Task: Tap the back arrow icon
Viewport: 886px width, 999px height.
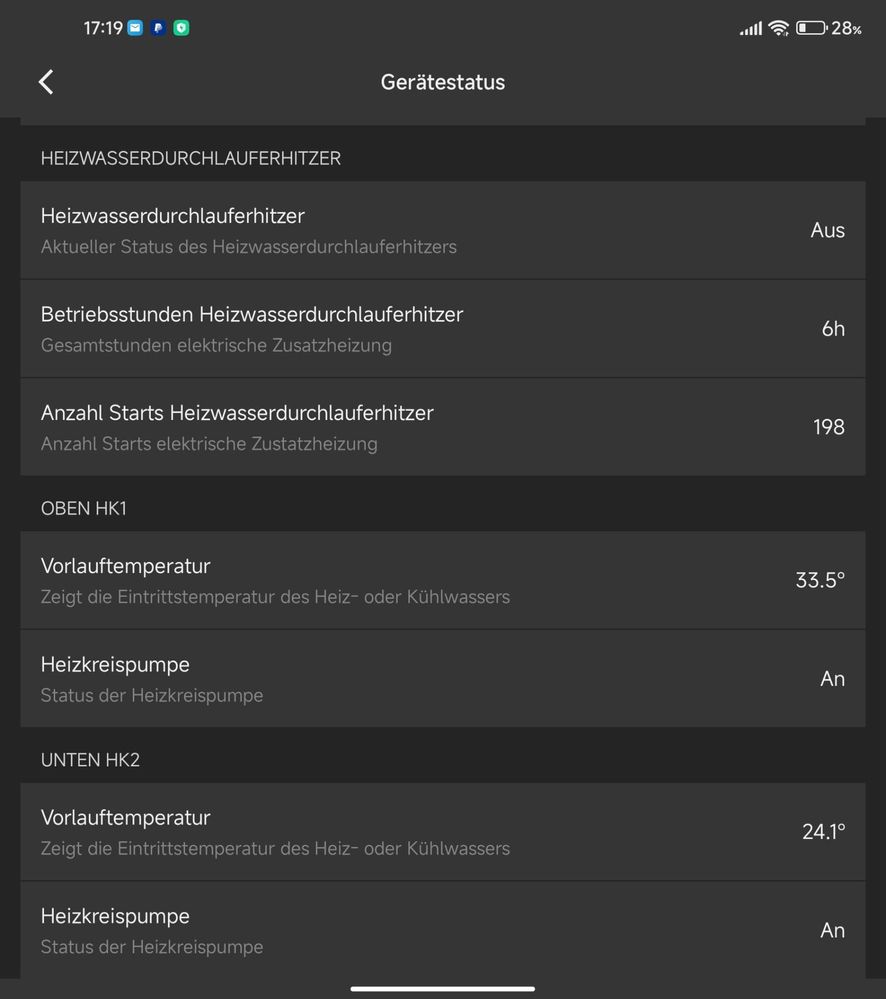Action: pos(46,82)
